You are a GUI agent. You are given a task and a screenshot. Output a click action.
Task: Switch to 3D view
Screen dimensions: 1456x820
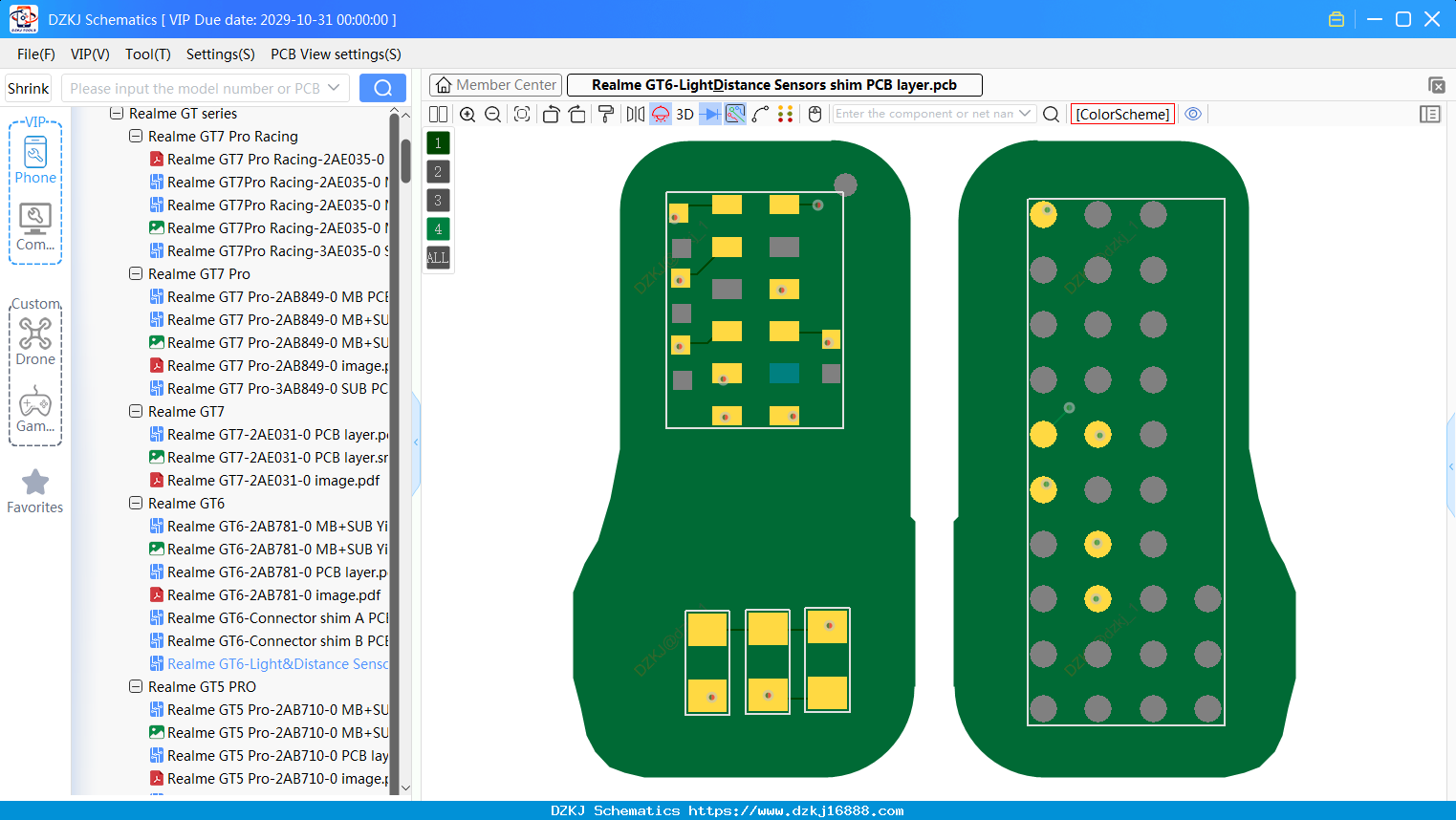pyautogui.click(x=685, y=115)
